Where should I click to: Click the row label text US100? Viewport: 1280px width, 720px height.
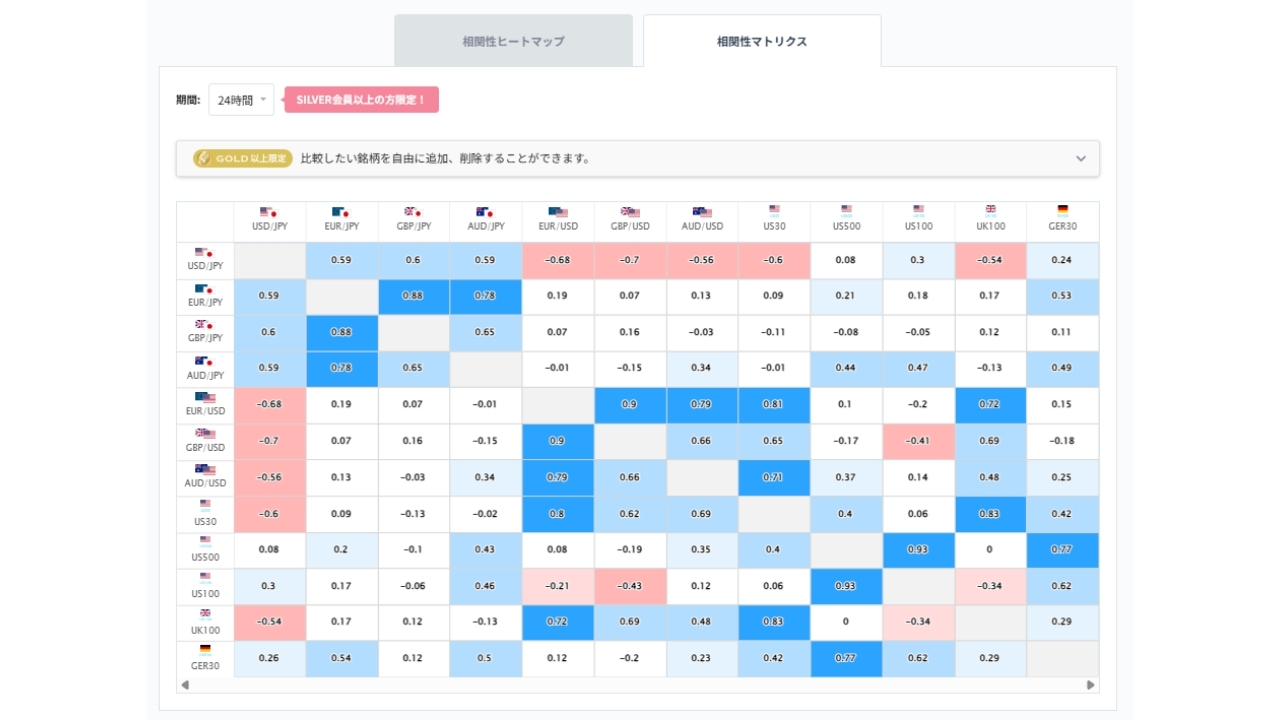click(205, 594)
